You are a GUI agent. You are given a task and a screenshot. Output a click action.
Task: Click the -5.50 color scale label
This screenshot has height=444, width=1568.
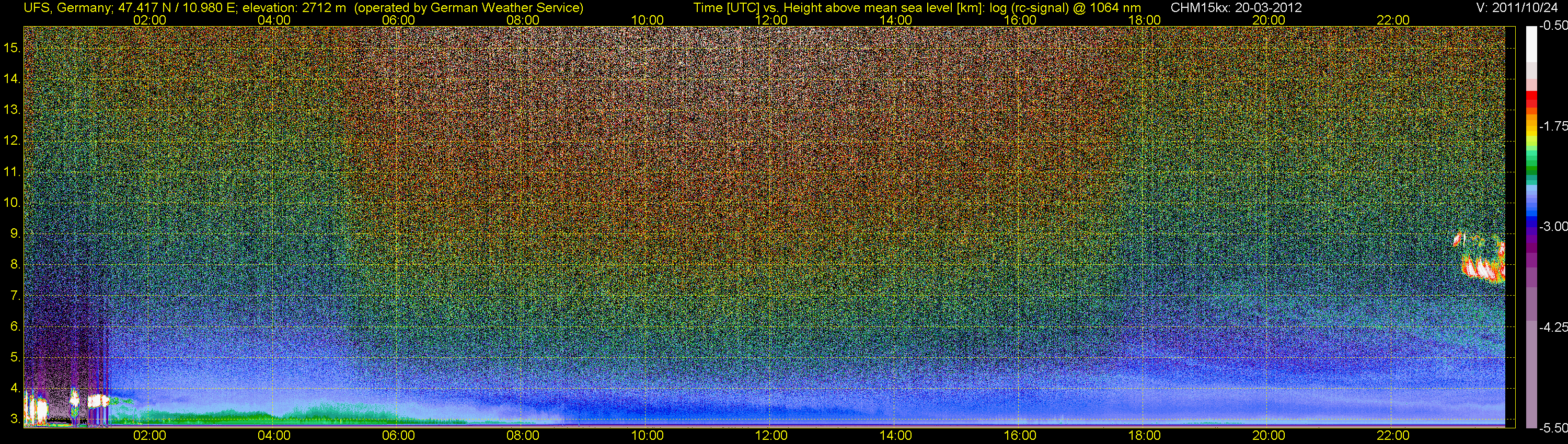(x=1553, y=428)
